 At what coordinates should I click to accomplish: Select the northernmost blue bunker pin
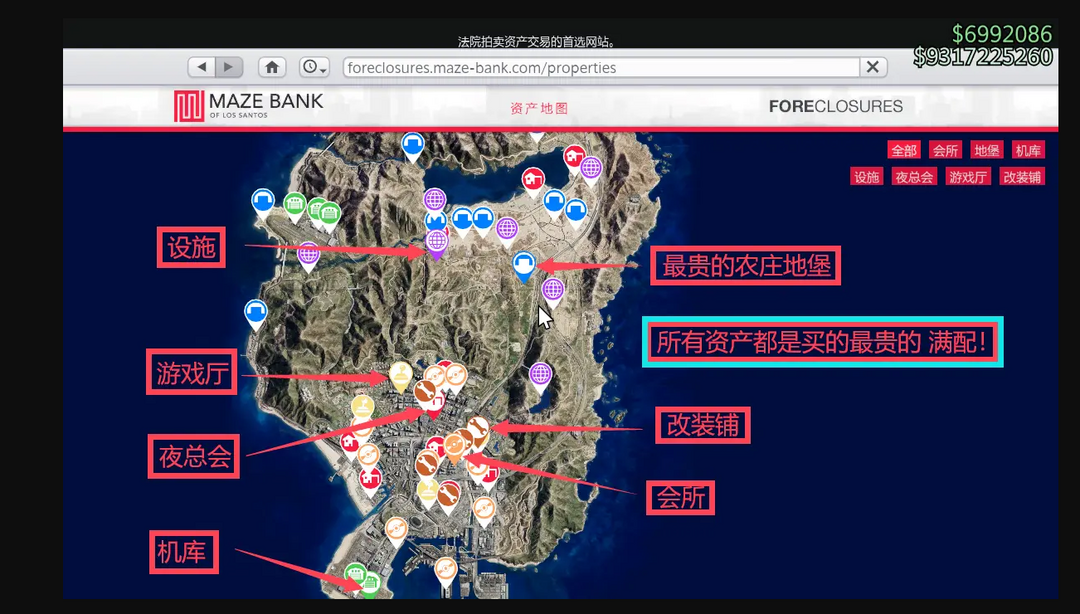pos(413,146)
